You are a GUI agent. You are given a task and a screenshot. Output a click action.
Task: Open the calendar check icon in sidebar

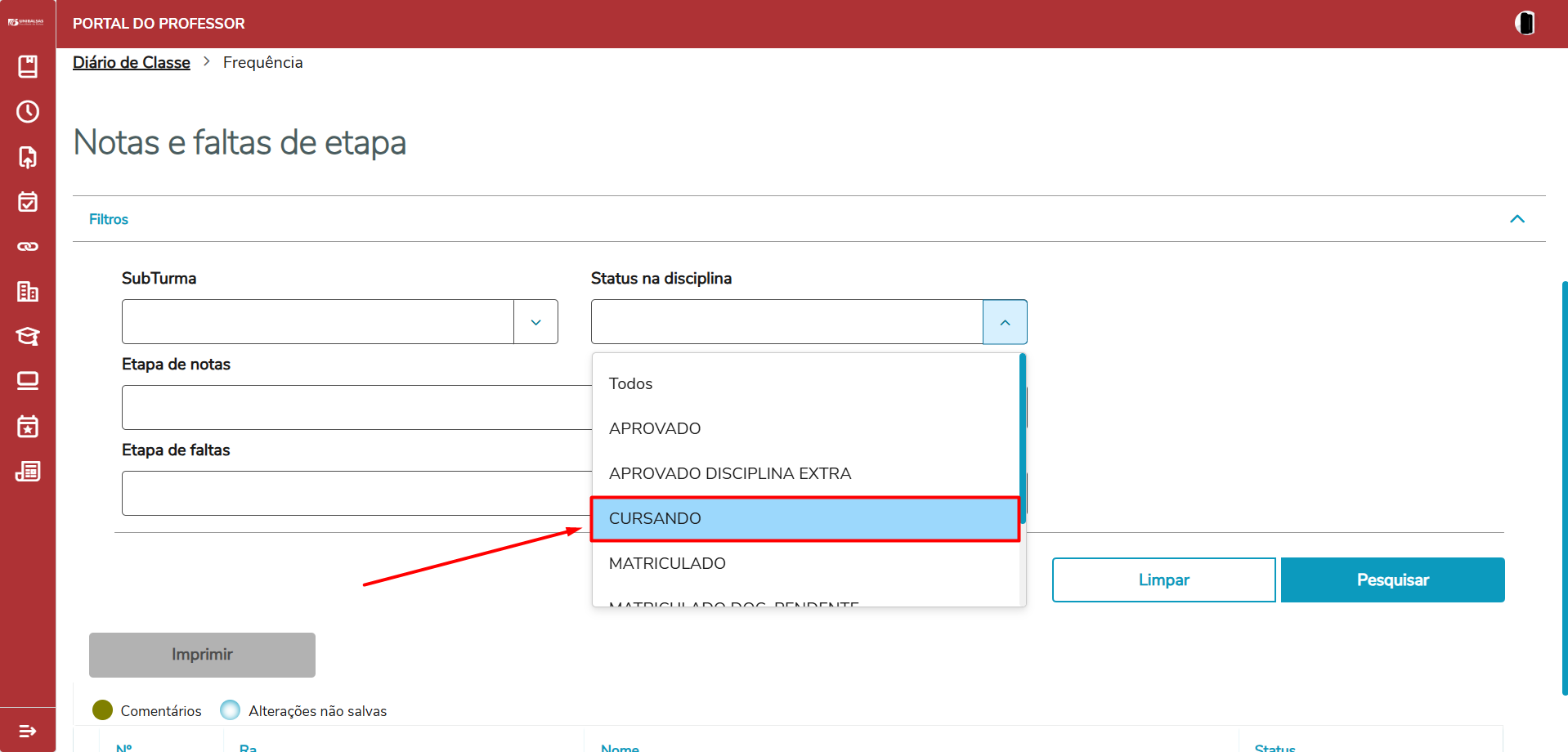click(28, 202)
